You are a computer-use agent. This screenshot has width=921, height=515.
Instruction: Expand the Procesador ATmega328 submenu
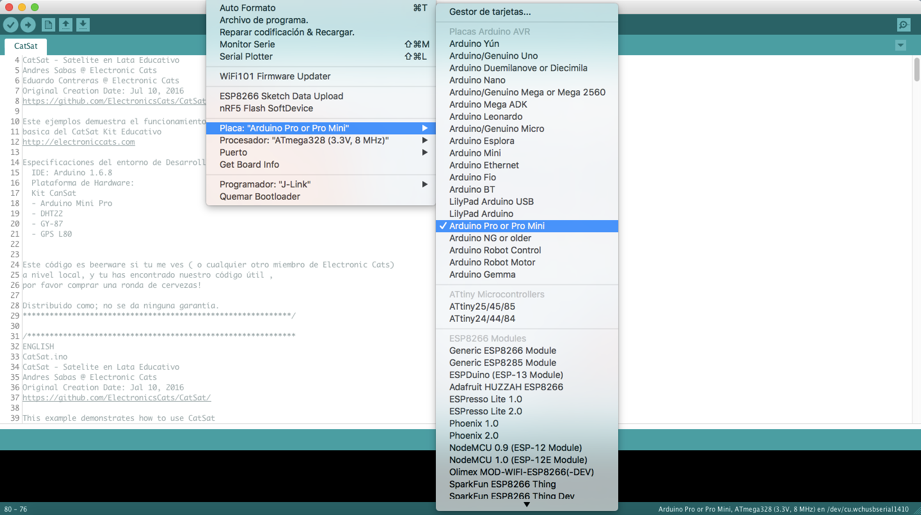(x=321, y=140)
